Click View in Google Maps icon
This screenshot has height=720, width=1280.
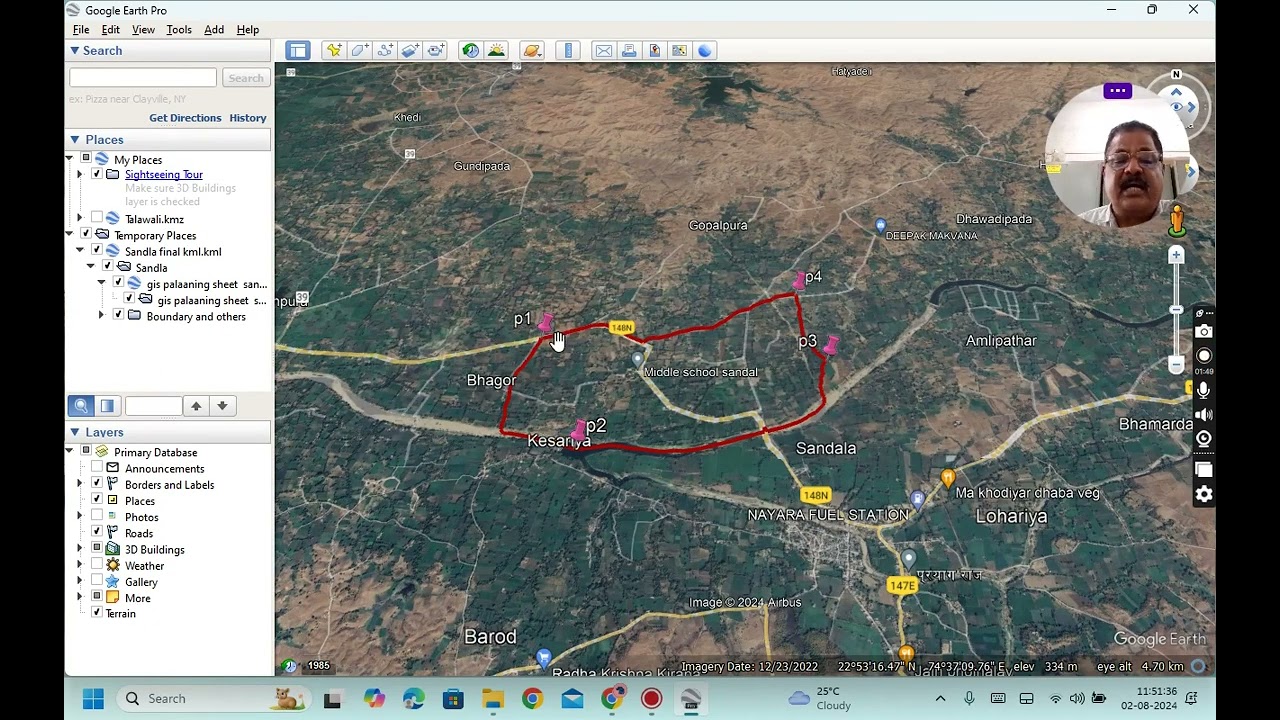click(679, 50)
